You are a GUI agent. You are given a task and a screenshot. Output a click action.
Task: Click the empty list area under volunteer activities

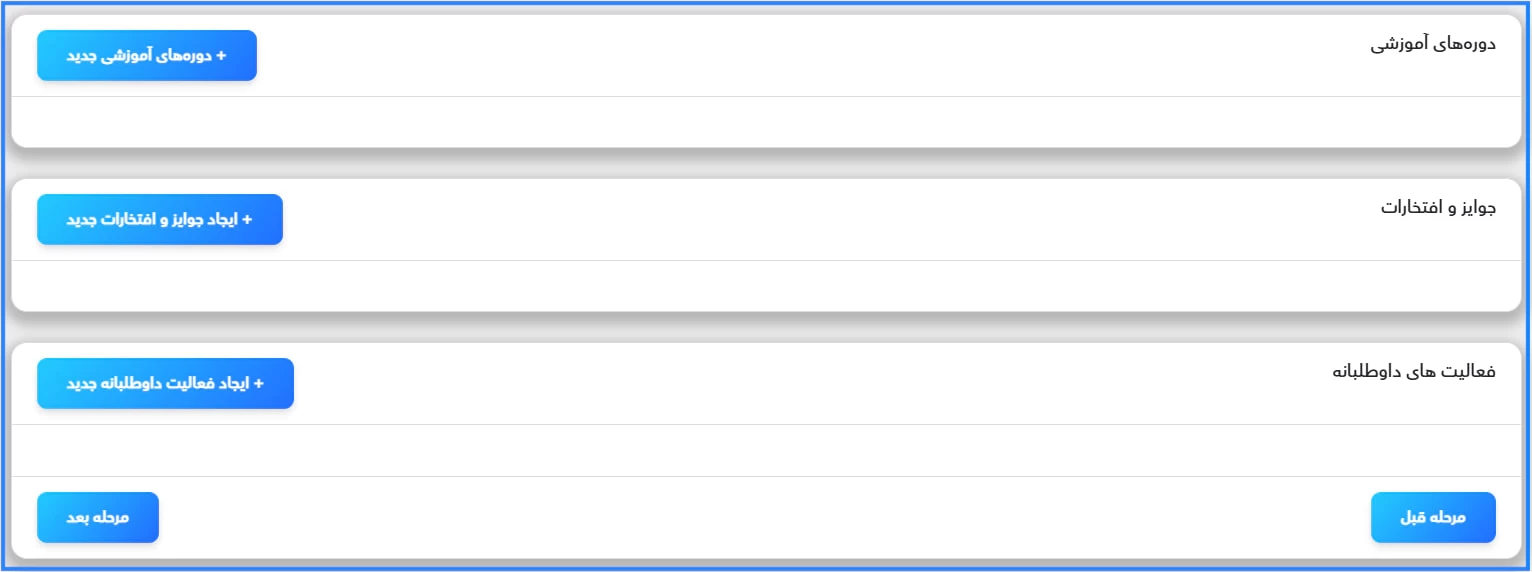coord(765,450)
